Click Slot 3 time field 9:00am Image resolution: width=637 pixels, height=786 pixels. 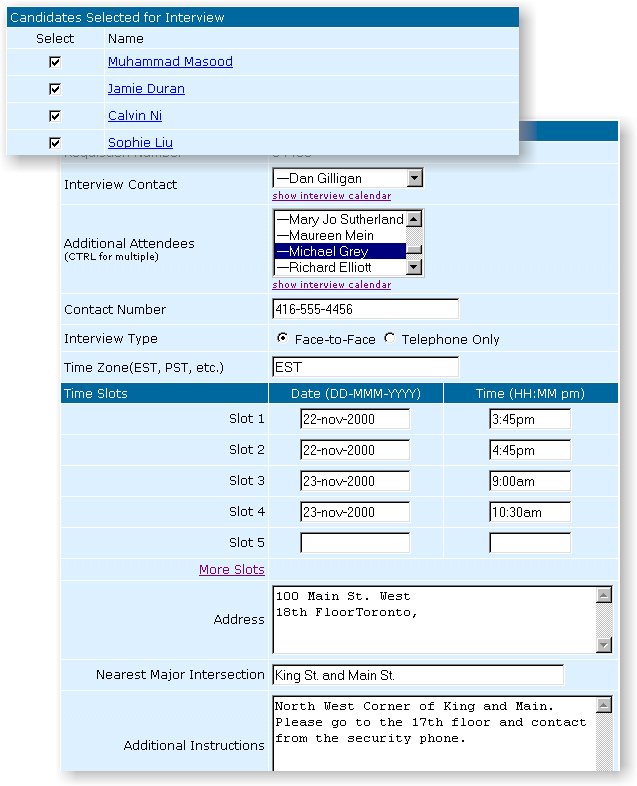pos(530,481)
